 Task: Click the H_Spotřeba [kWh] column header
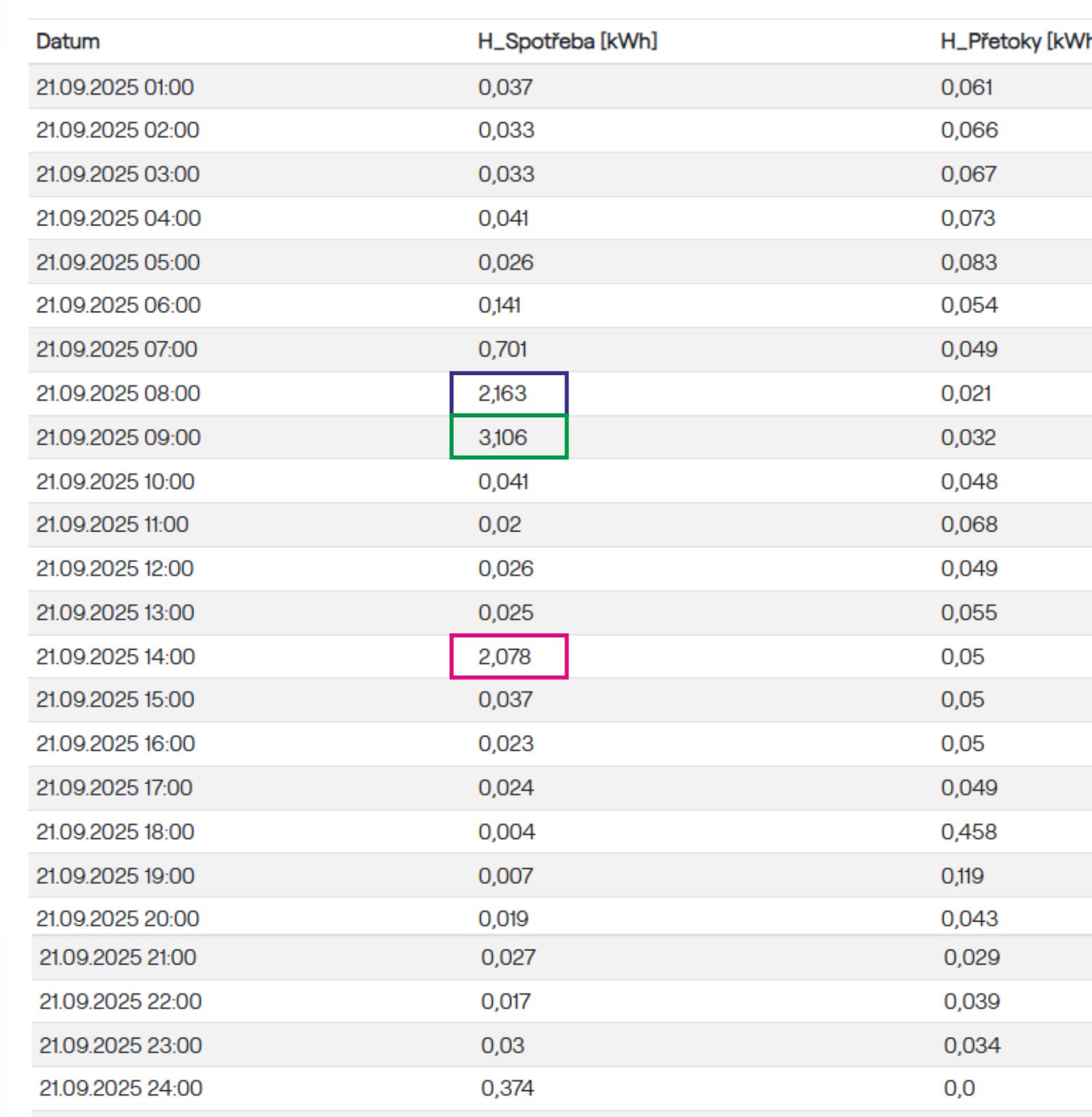click(x=567, y=42)
